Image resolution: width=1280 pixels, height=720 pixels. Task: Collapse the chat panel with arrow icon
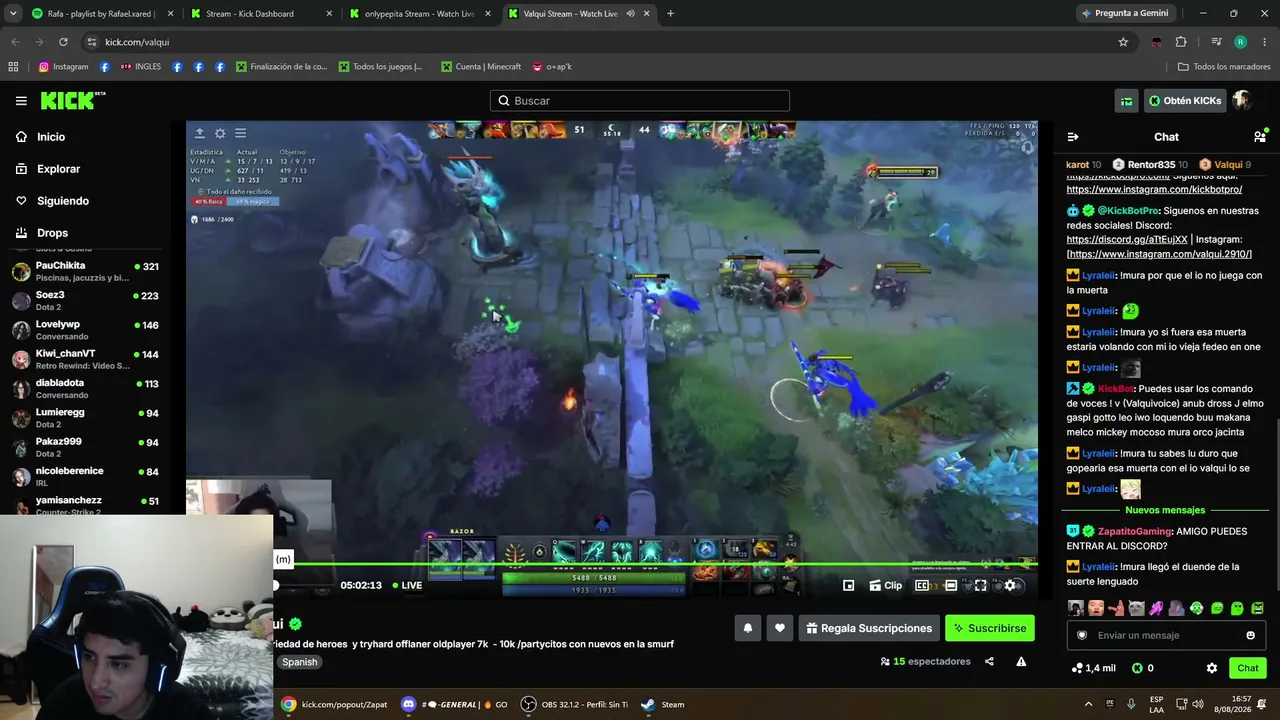click(1073, 137)
